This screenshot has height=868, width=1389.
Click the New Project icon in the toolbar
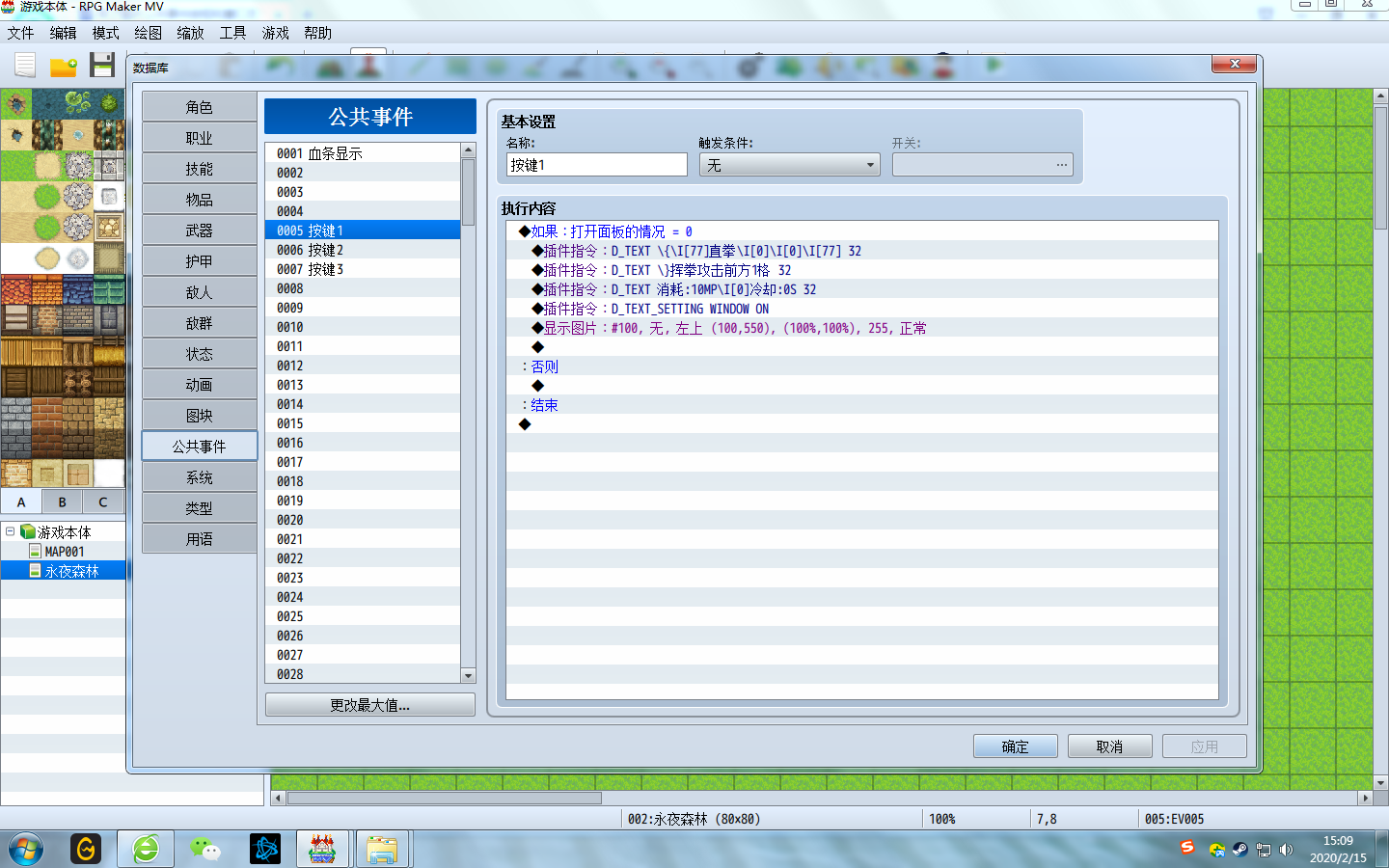[x=25, y=66]
